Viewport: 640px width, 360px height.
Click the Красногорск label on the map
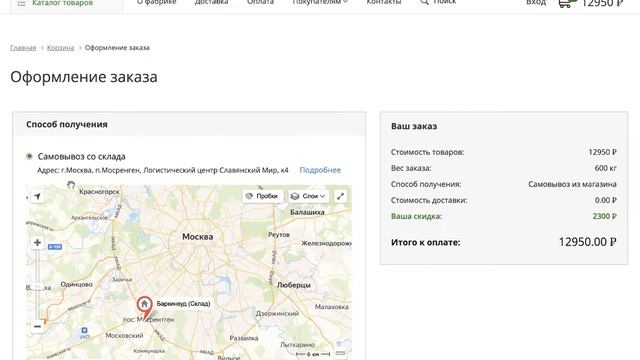pos(99,191)
